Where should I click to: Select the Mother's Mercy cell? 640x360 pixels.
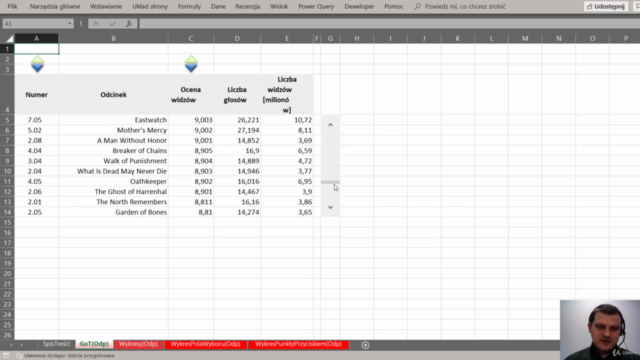click(113, 130)
